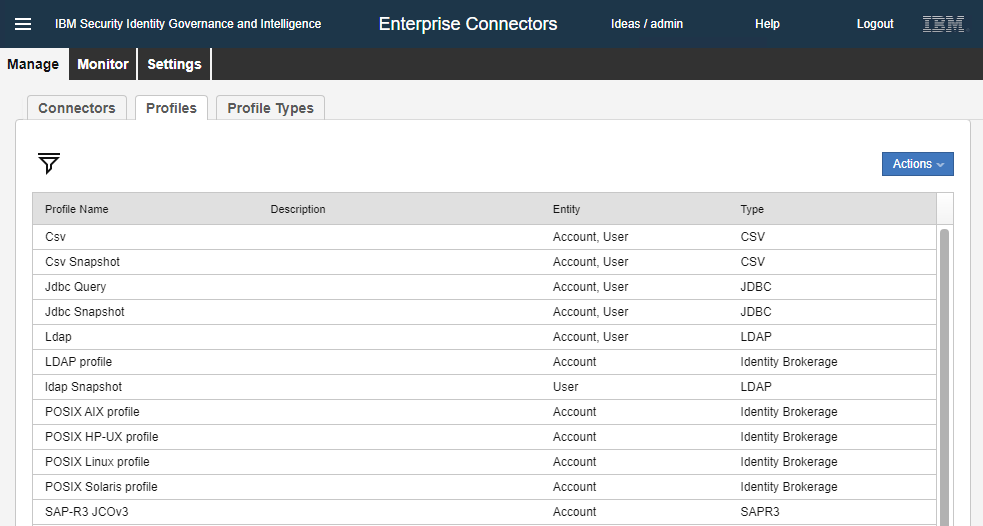
Task: Open the Ideas / admin user menu
Action: point(647,24)
